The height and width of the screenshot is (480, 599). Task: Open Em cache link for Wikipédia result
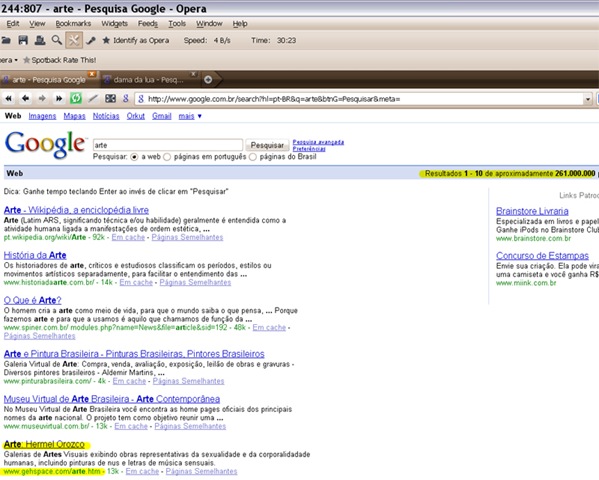click(128, 237)
